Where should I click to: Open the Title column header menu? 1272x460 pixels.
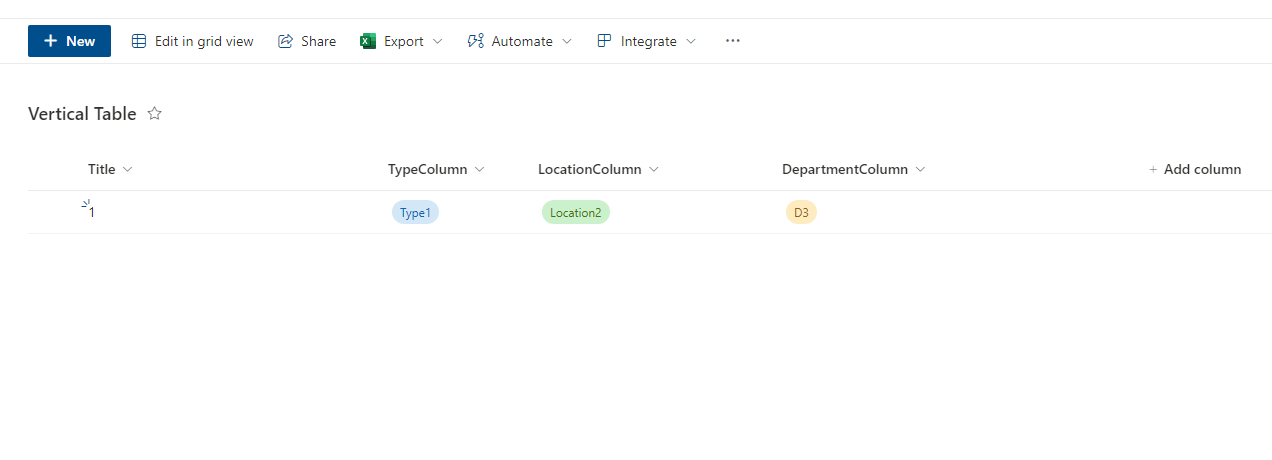pos(110,169)
